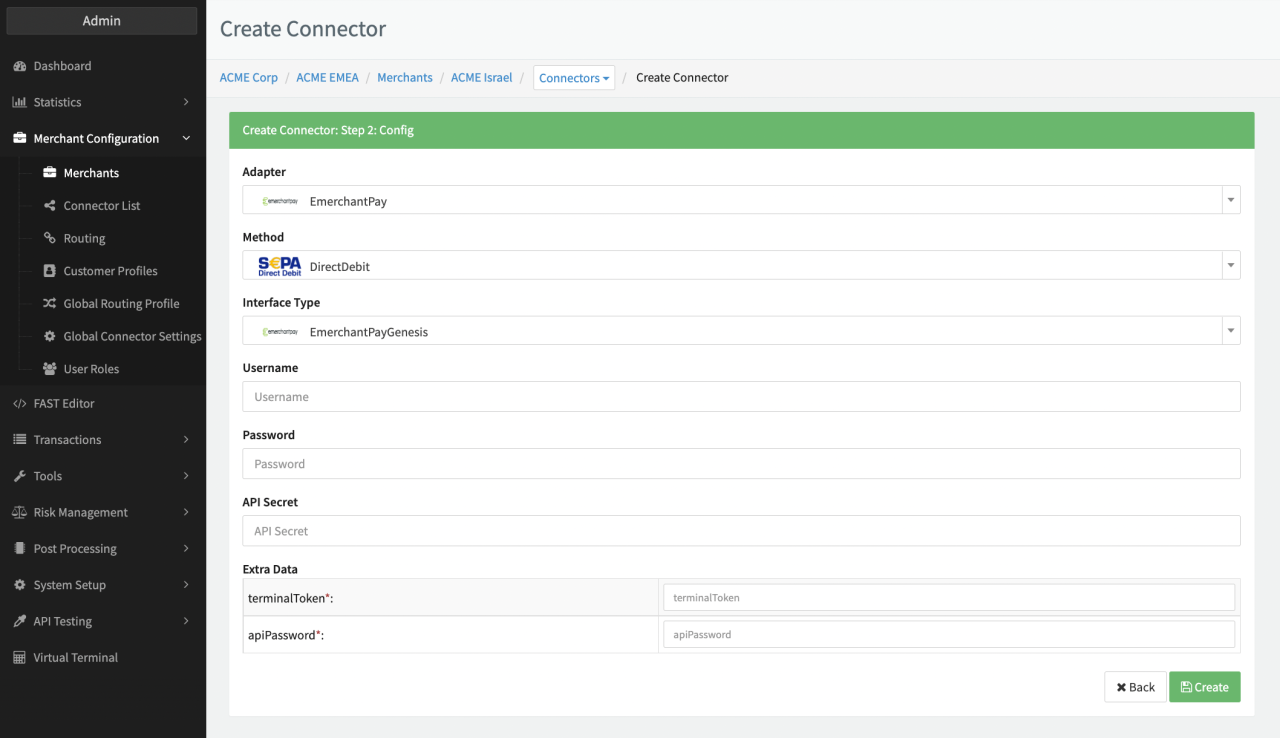1280x738 pixels.
Task: Click the Virtual Terminal calculator icon
Action: click(x=19, y=658)
